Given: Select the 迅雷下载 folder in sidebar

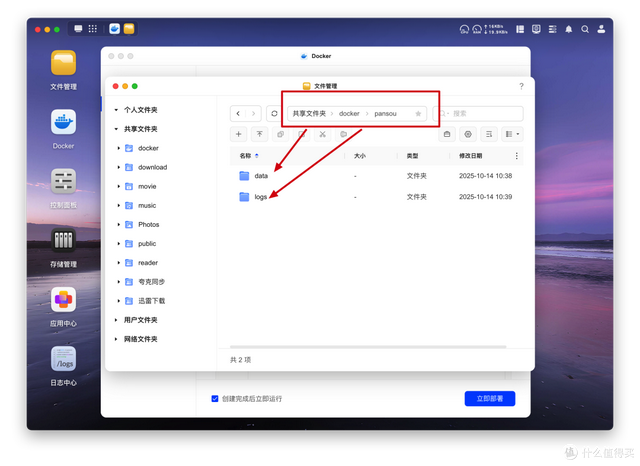Looking at the screenshot, I should click(151, 301).
